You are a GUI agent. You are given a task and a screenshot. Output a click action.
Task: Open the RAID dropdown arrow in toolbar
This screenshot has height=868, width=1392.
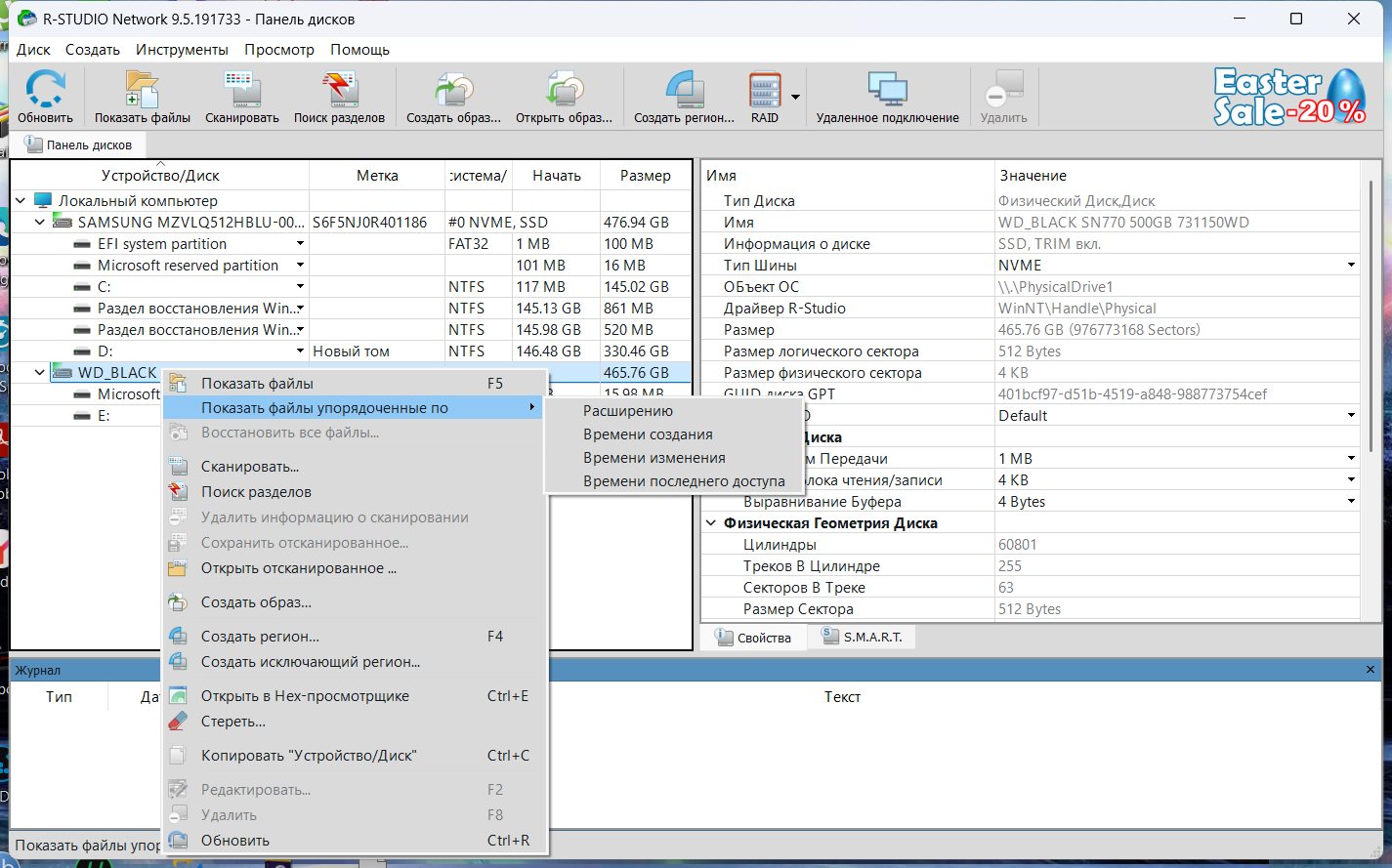[795, 97]
